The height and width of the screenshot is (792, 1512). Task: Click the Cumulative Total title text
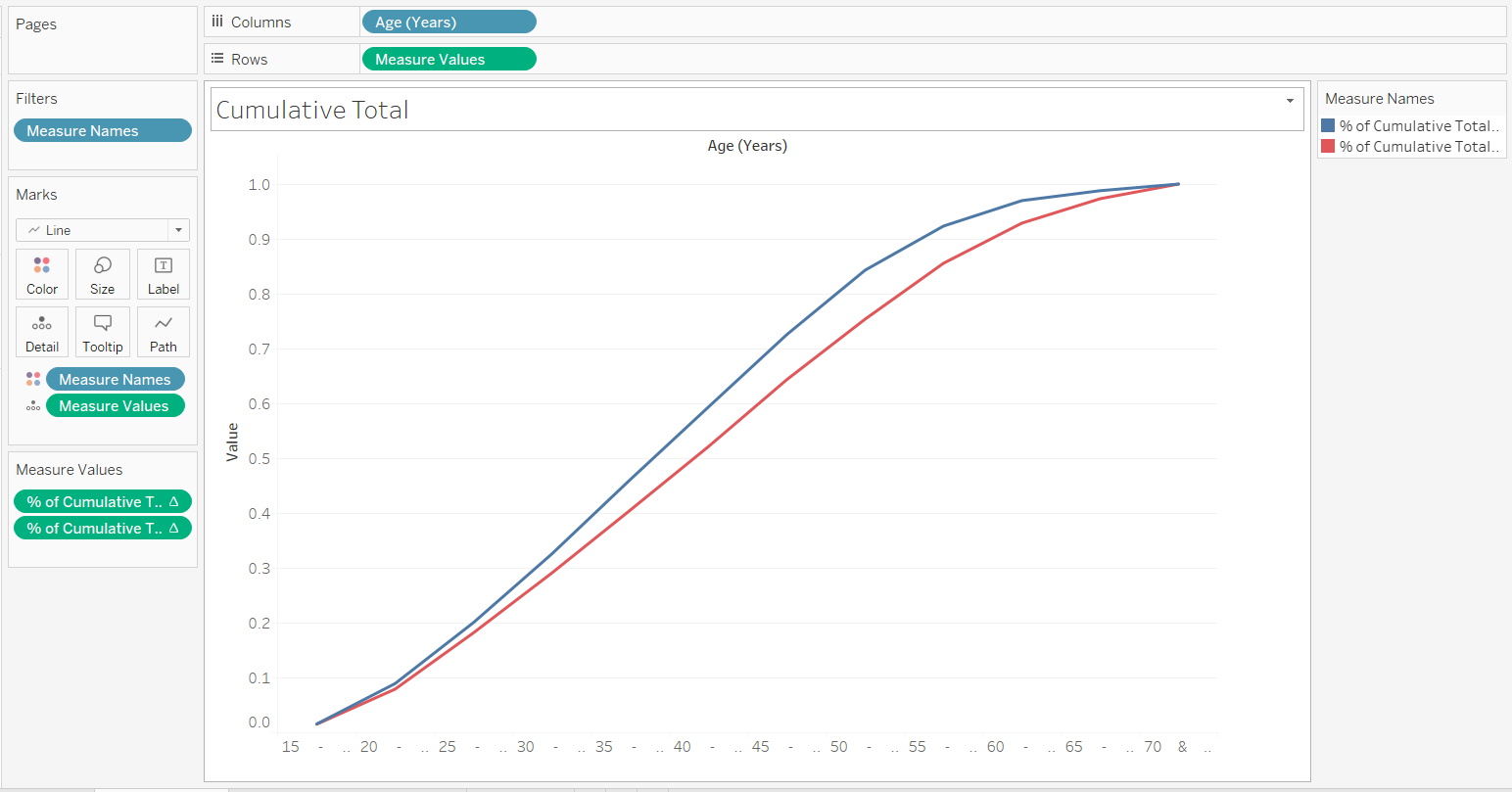coord(312,110)
